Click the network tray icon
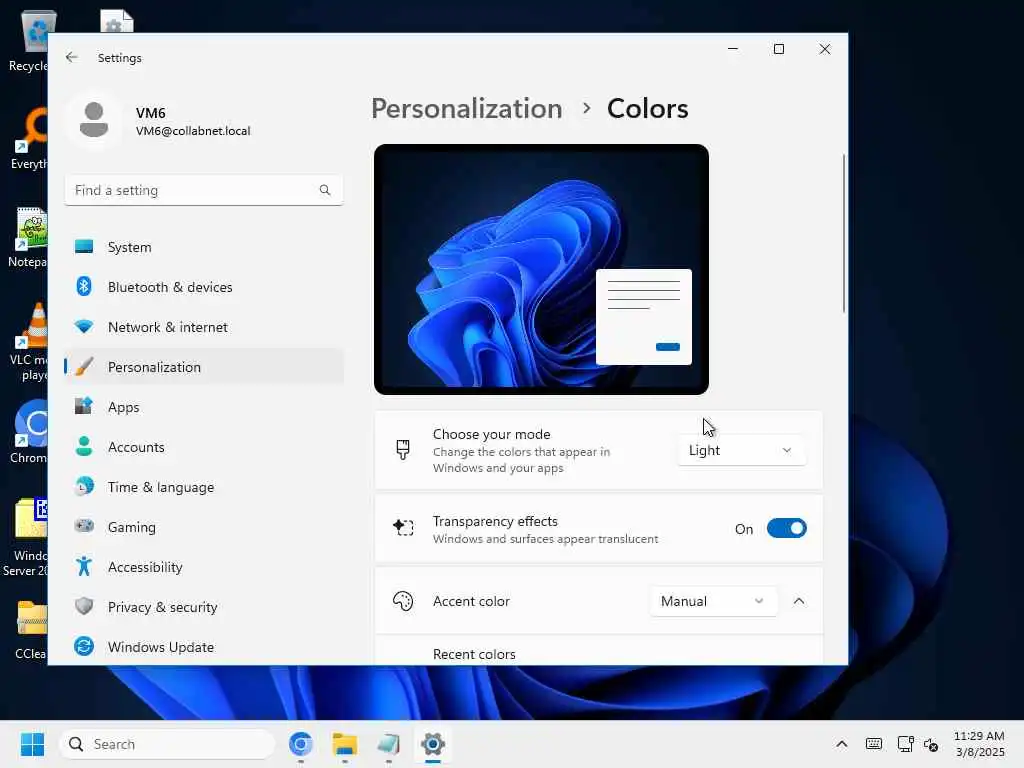Screen dimensions: 1024x768 coord(905,744)
